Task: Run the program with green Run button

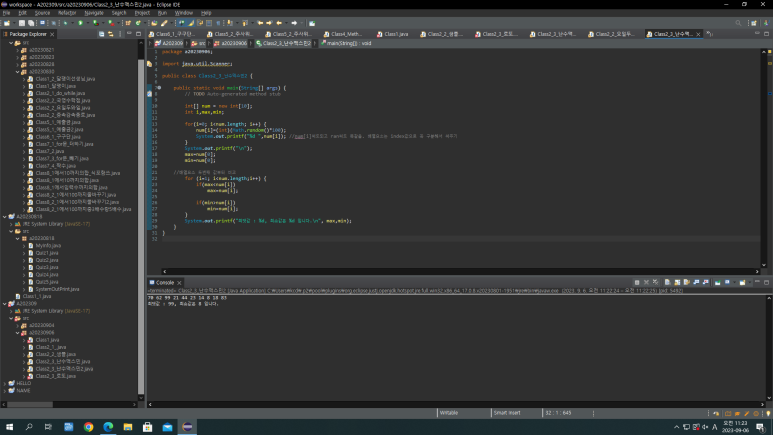Action: coord(80,23)
